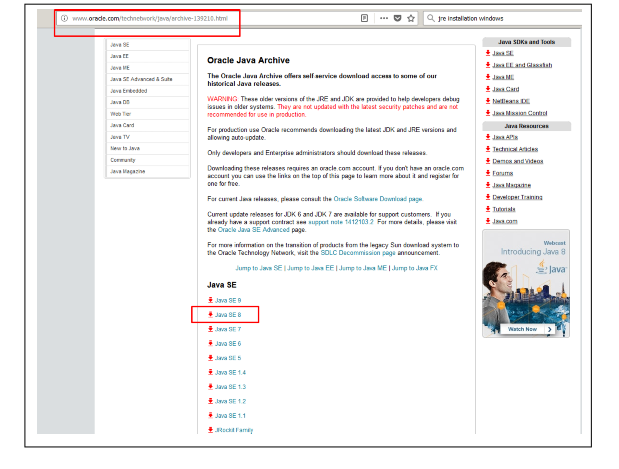Open Java SE under Java SDKs and Tools
619x469 pixels.
coord(503,53)
